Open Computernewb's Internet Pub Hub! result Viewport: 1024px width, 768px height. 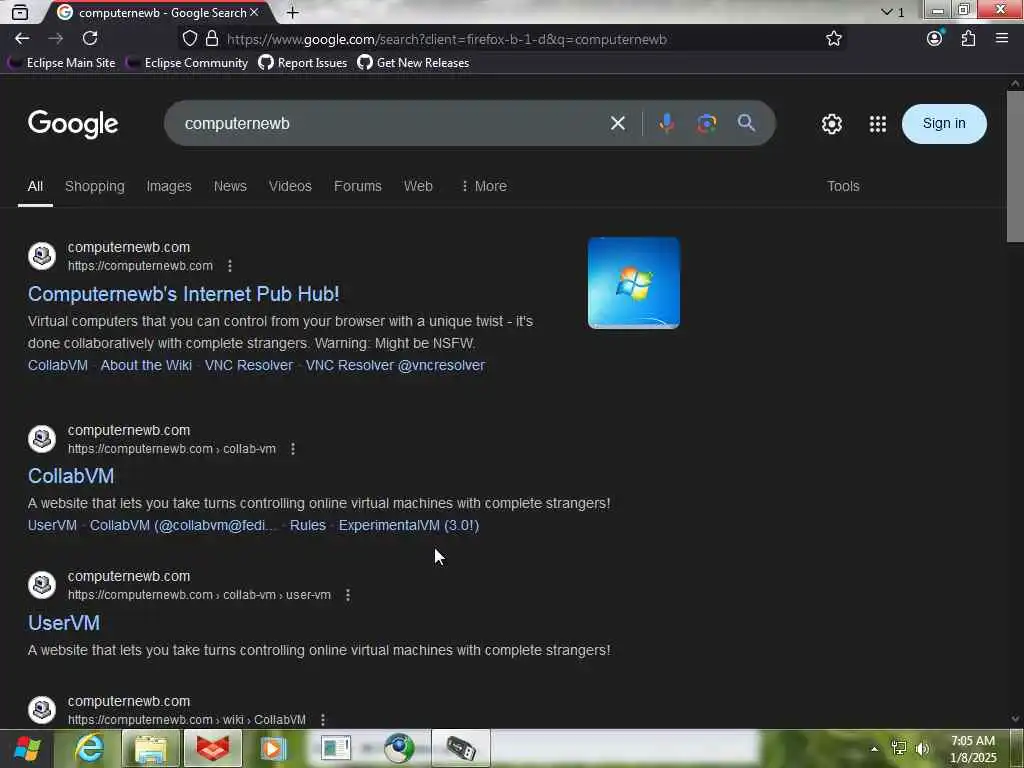pos(184,294)
